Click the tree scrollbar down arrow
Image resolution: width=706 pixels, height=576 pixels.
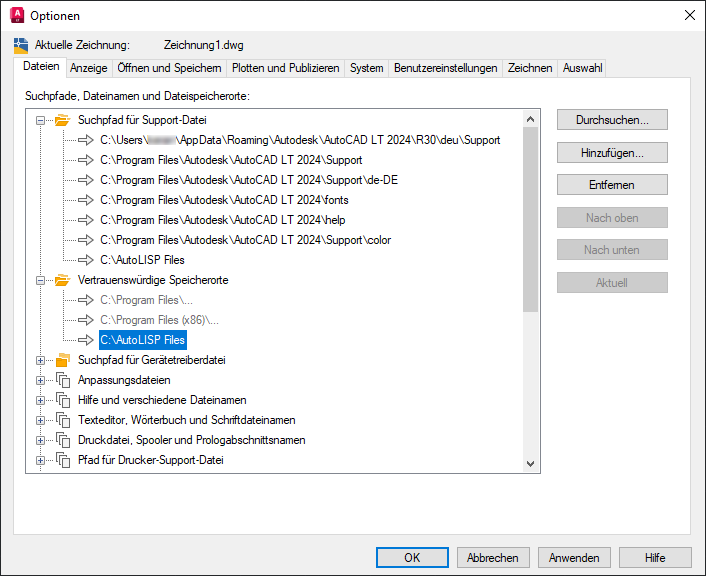[x=530, y=463]
